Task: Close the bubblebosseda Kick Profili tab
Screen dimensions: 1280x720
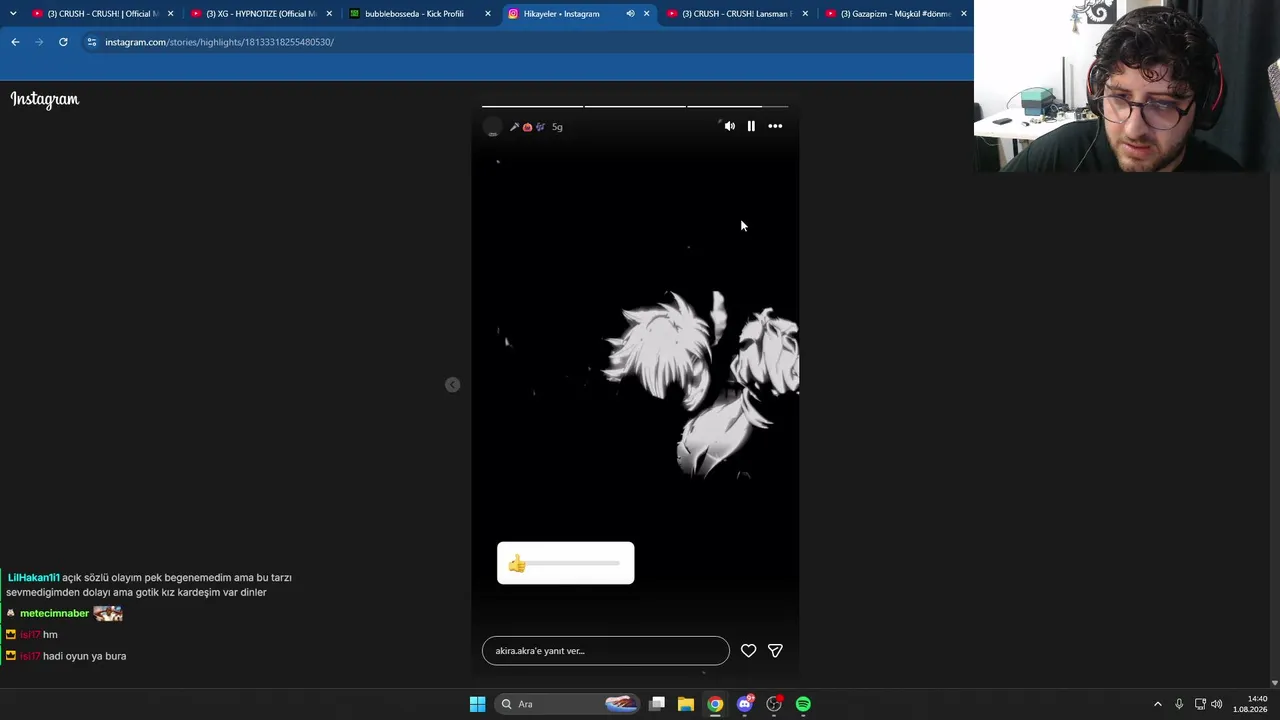Action: click(x=488, y=14)
